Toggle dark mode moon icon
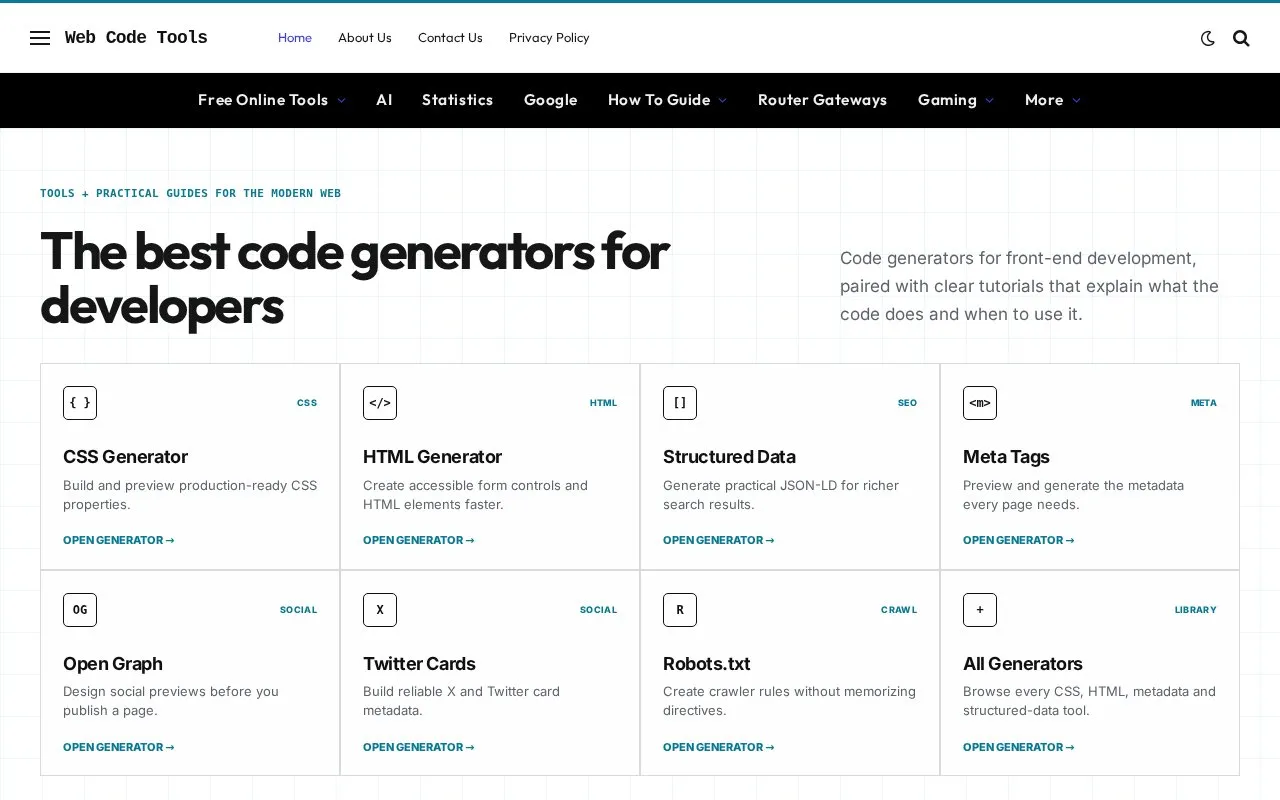Image resolution: width=1280 pixels, height=800 pixels. 1208,38
